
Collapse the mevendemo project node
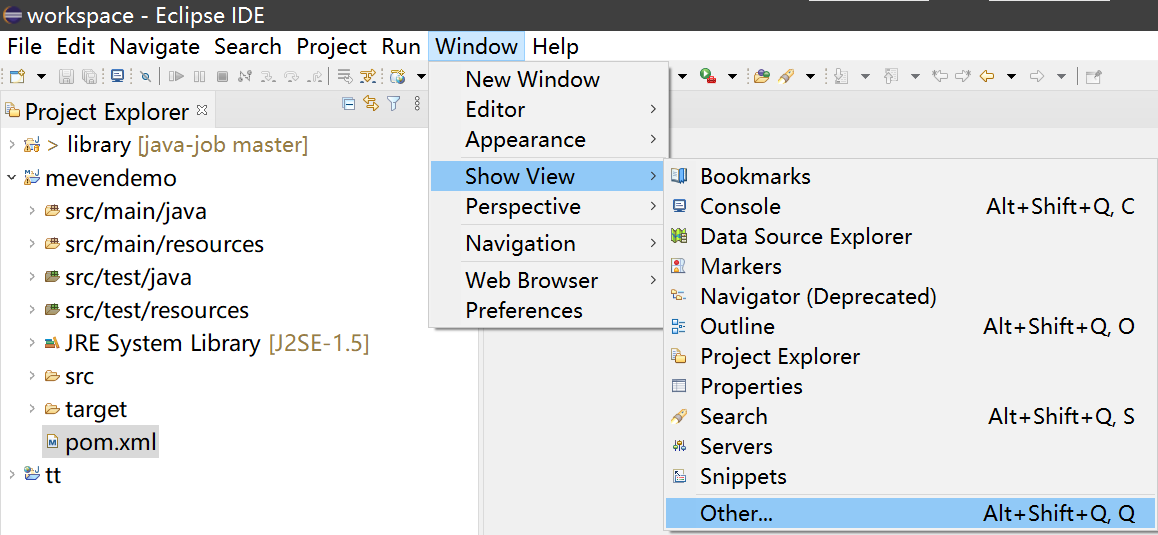point(11,178)
